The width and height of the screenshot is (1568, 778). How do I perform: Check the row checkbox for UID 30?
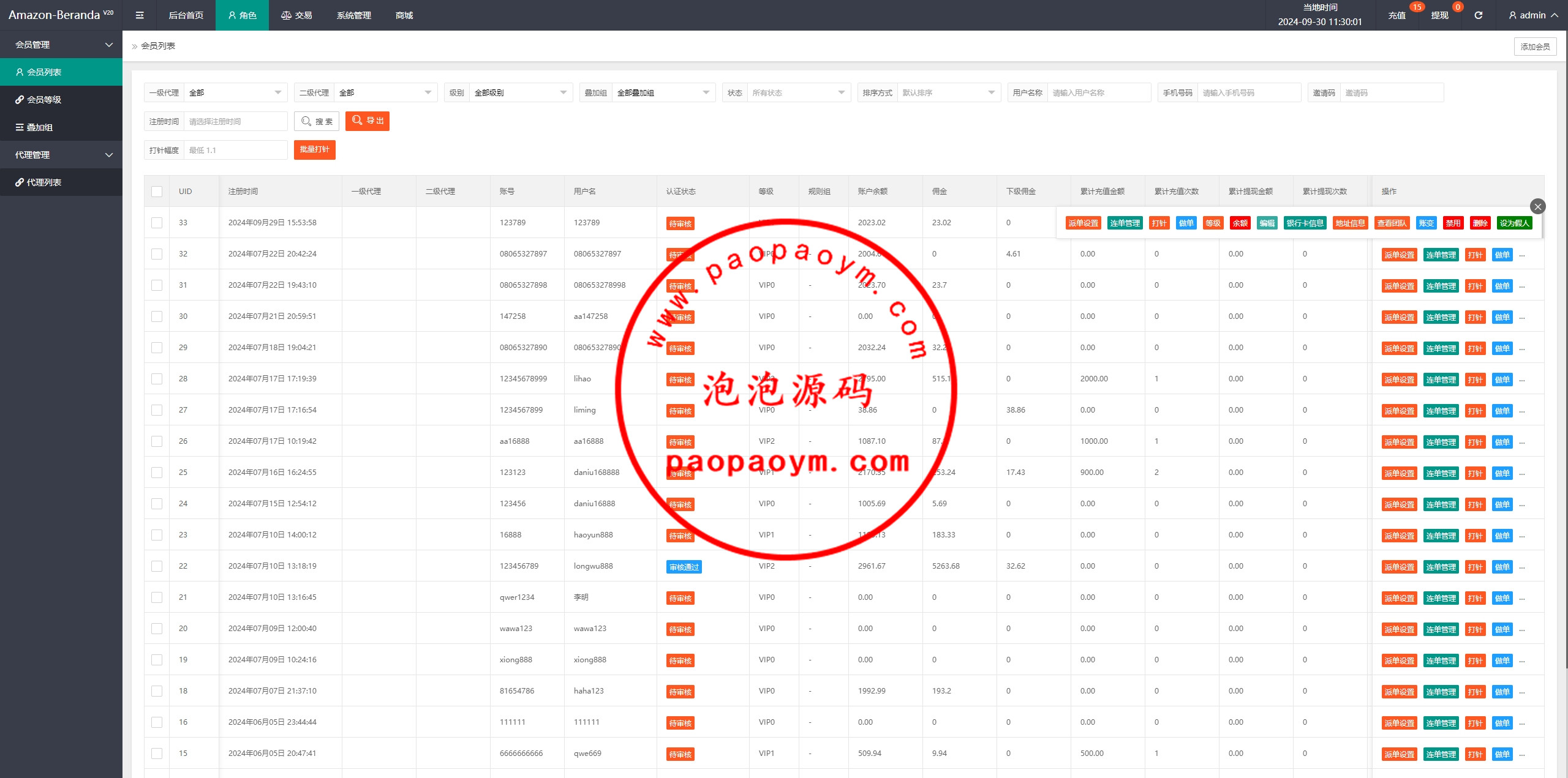pyautogui.click(x=157, y=316)
